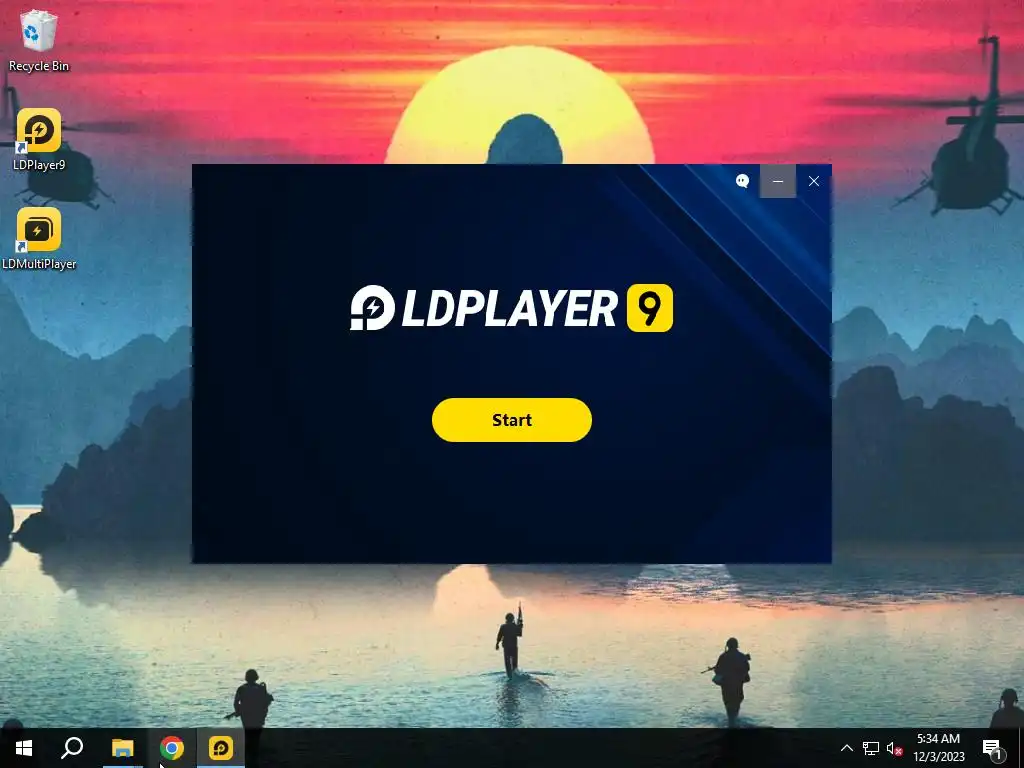Image resolution: width=1024 pixels, height=768 pixels.
Task: Click the yellow Start button
Action: coord(511,420)
